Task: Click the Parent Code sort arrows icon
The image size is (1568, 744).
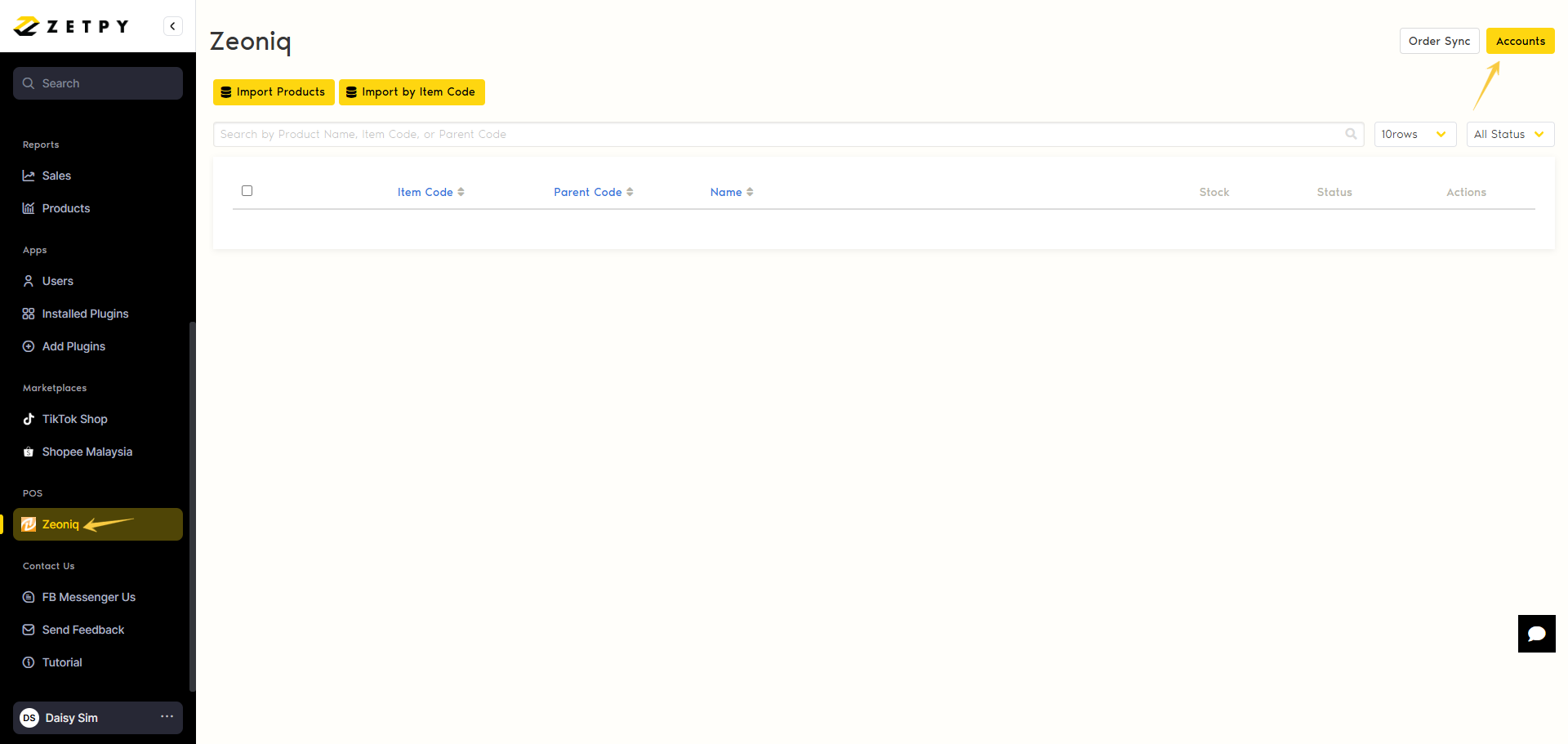Action: [630, 192]
